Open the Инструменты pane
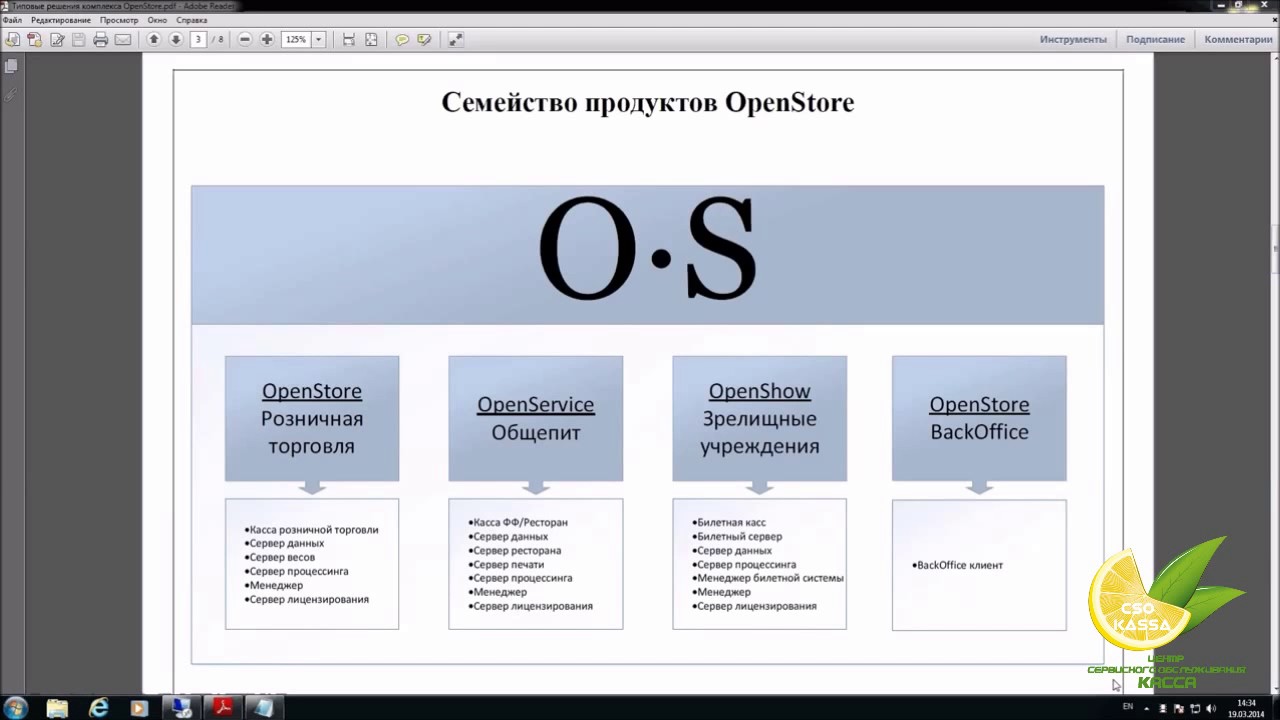 (1073, 40)
